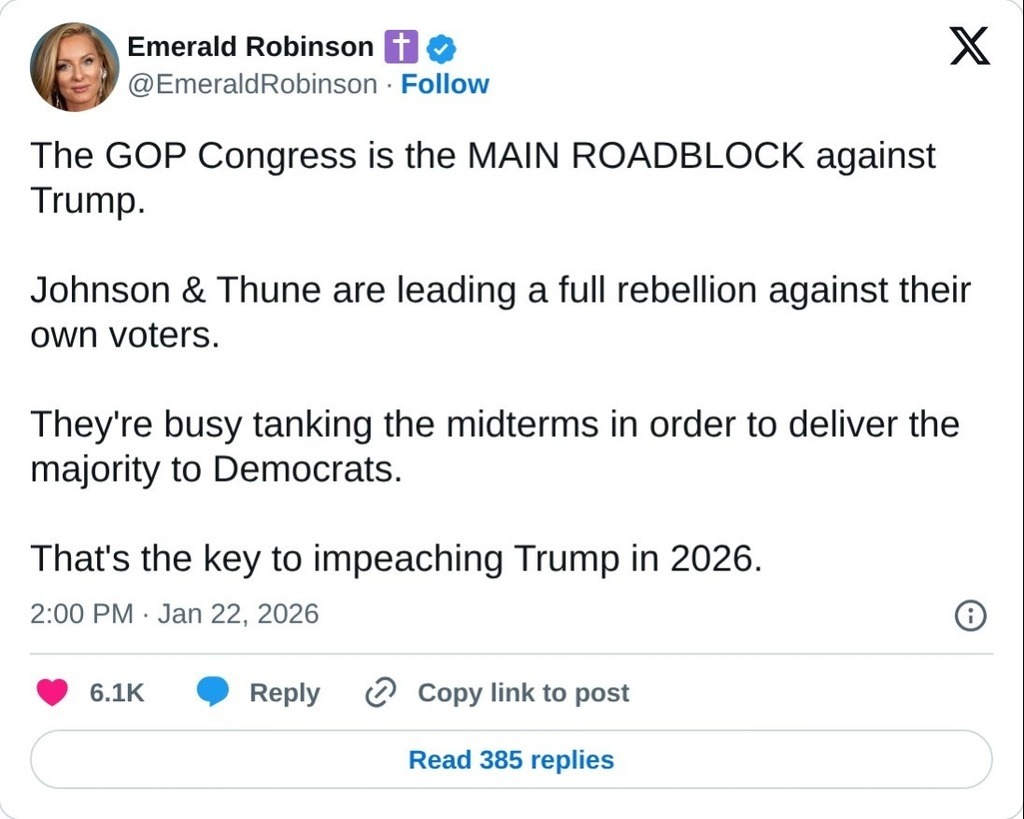Click the purple cross emoji badge
The height and width of the screenshot is (819, 1024).
coord(400,47)
